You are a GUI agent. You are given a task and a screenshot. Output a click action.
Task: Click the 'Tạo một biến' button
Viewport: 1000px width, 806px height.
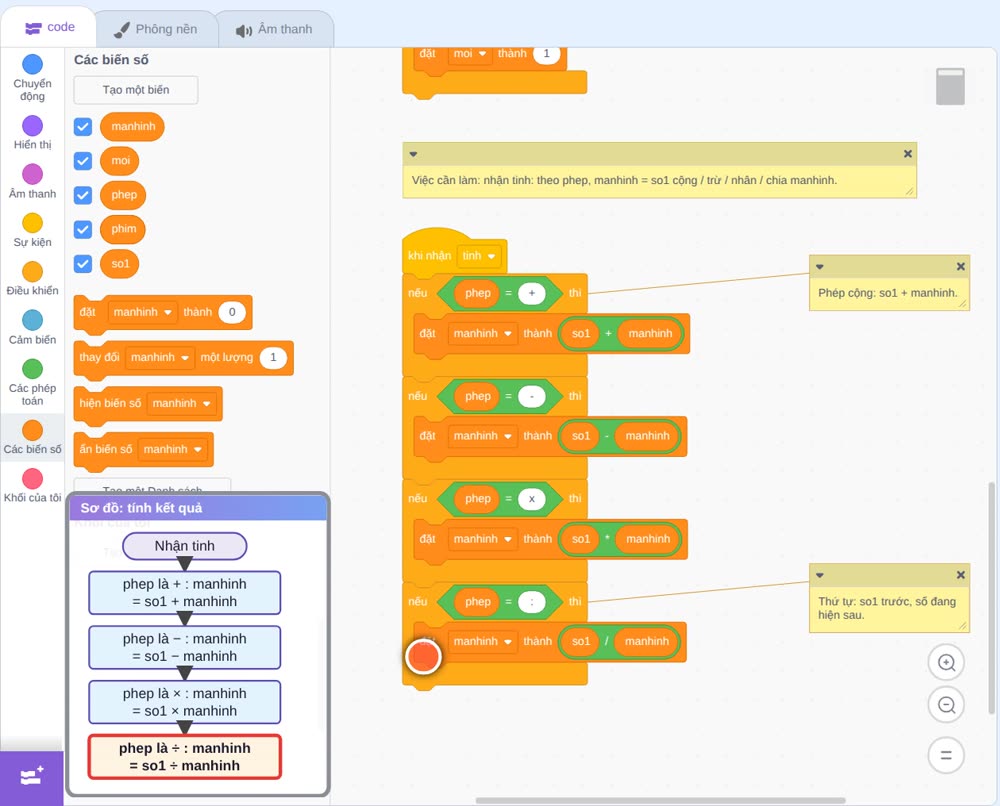coord(136,90)
